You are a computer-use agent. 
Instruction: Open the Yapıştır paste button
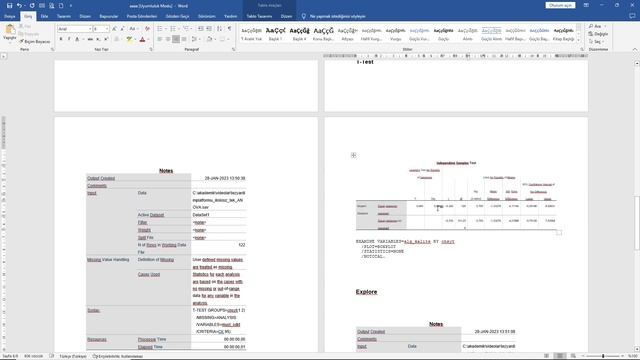pyautogui.click(x=9, y=33)
